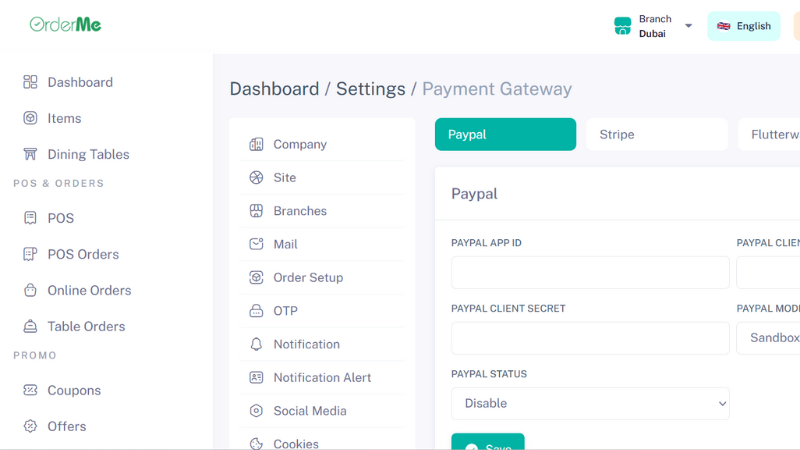The height and width of the screenshot is (450, 800).
Task: Click the OTP settings icon
Action: (256, 311)
